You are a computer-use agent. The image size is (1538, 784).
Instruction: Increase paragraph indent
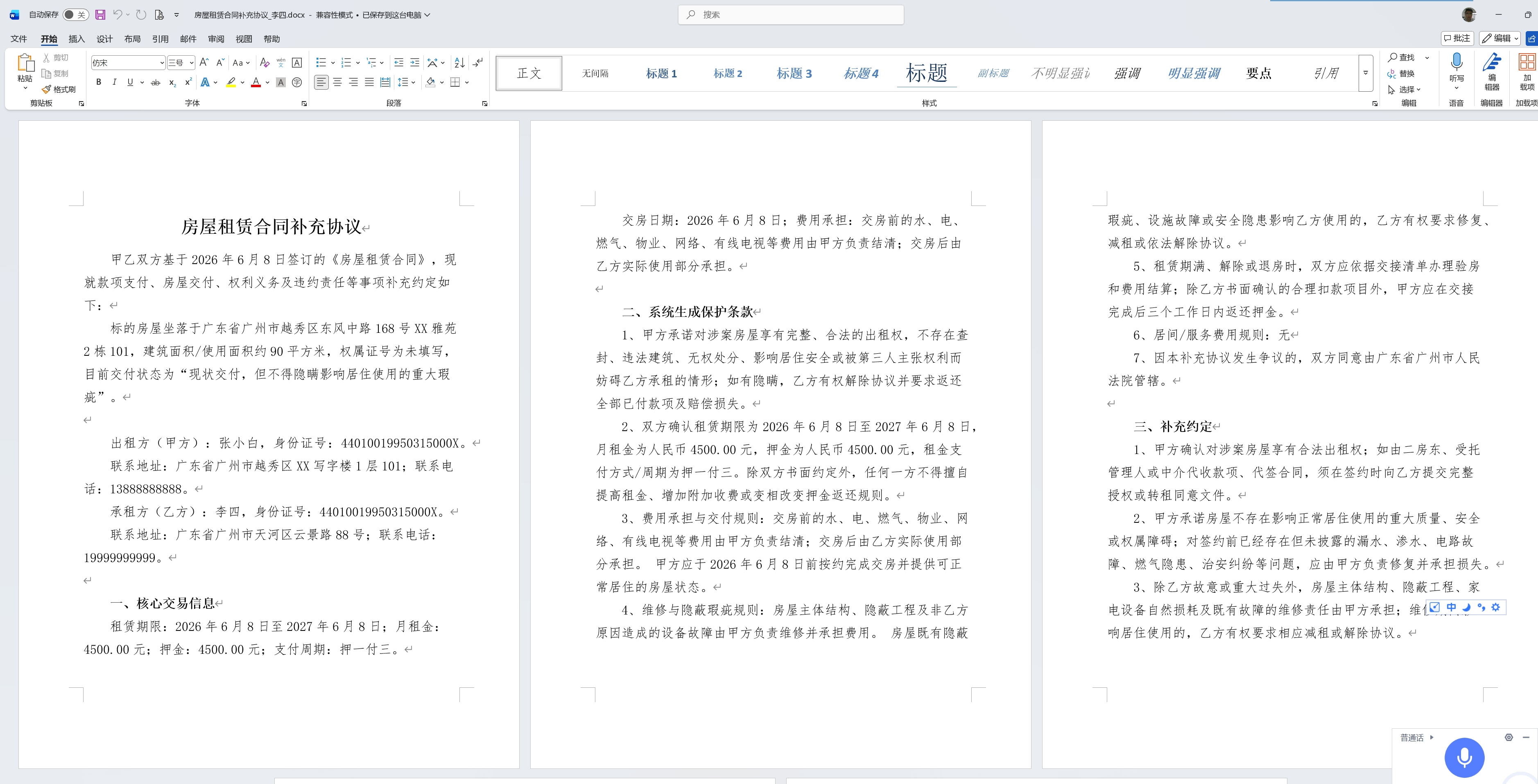[415, 63]
